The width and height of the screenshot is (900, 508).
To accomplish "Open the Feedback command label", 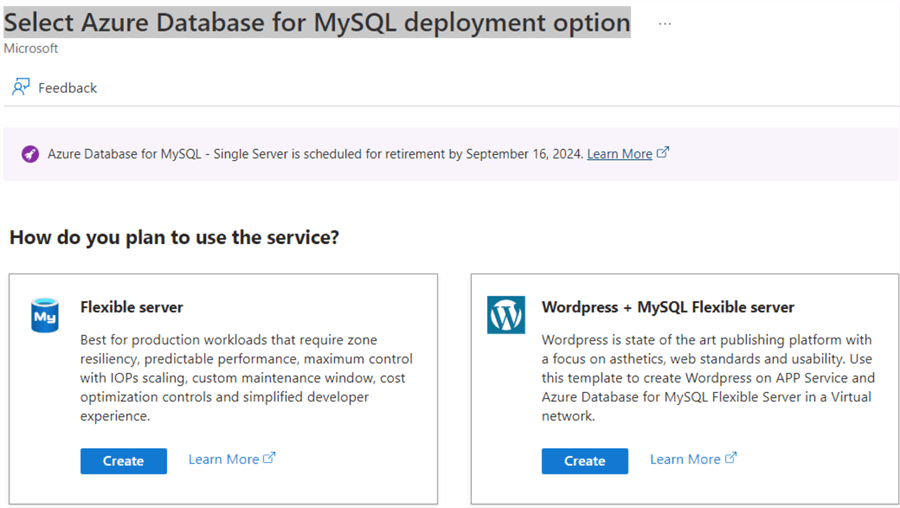I will (x=67, y=88).
